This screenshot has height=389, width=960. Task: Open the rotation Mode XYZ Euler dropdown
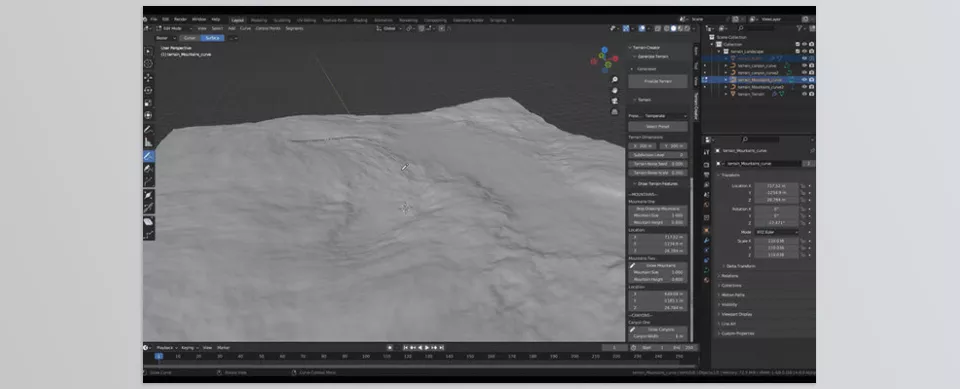[776, 232]
